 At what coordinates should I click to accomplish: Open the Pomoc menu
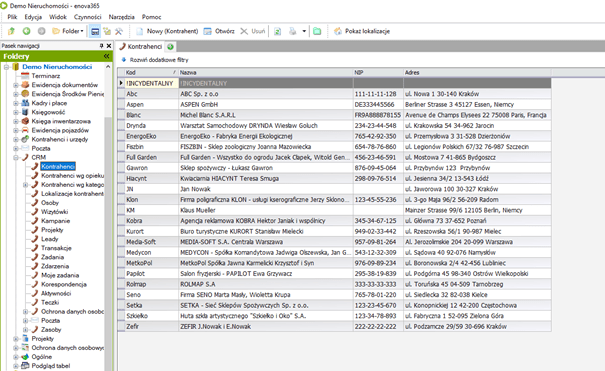(151, 17)
